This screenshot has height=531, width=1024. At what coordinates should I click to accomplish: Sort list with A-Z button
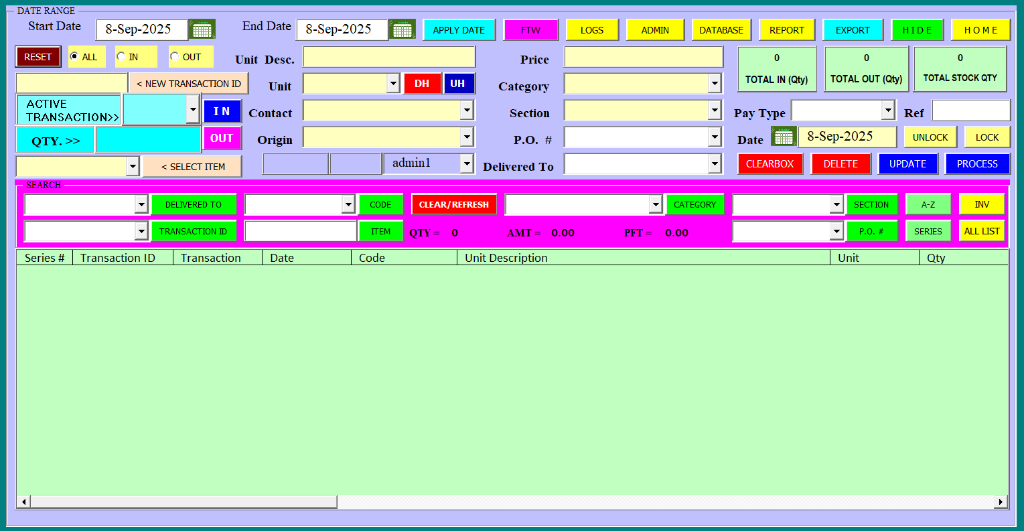point(928,204)
